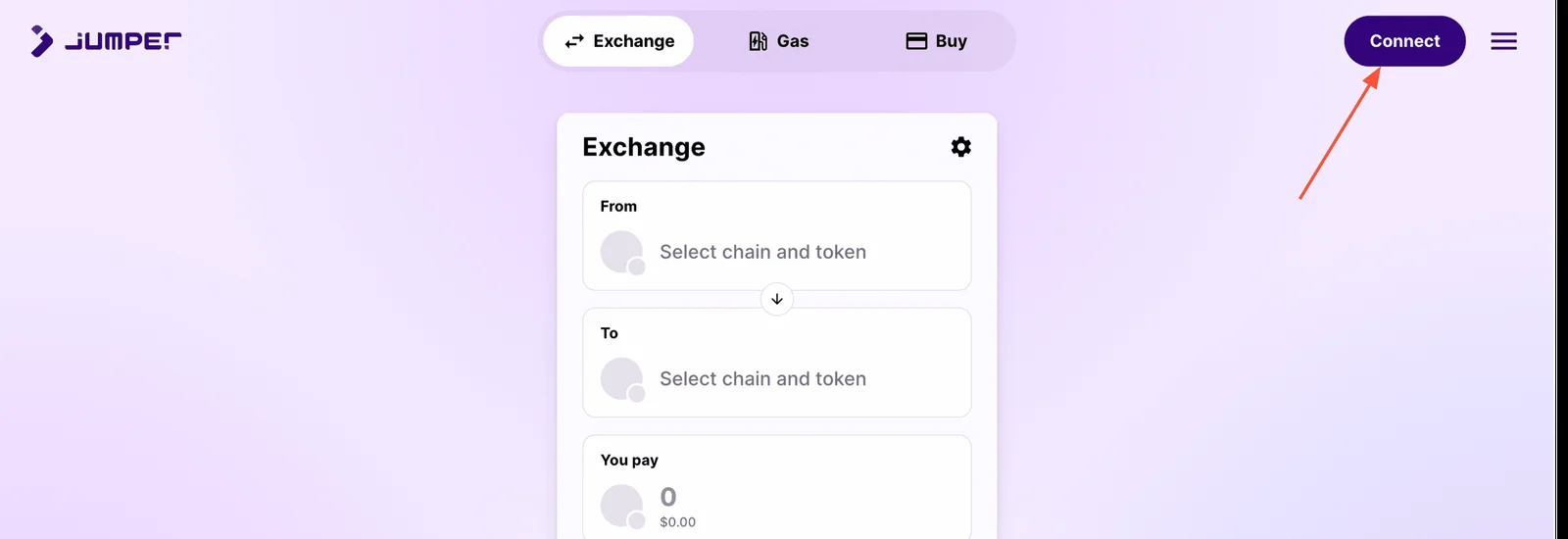Click the credit card Buy icon
The image size is (1568, 539).
[x=916, y=41]
